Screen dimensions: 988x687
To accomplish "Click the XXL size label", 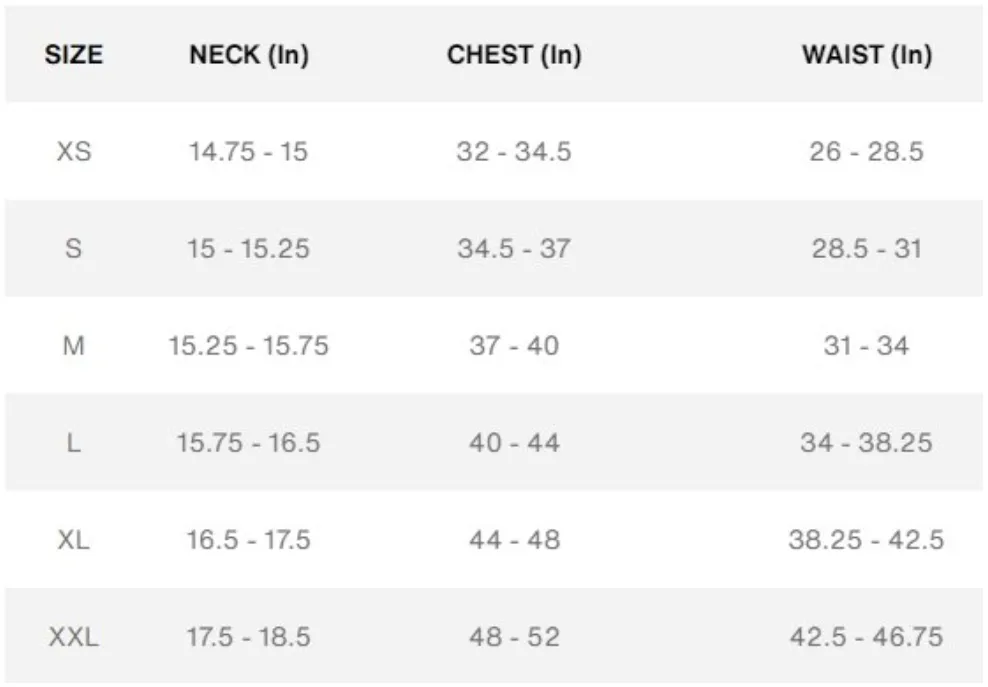I will [x=74, y=637].
